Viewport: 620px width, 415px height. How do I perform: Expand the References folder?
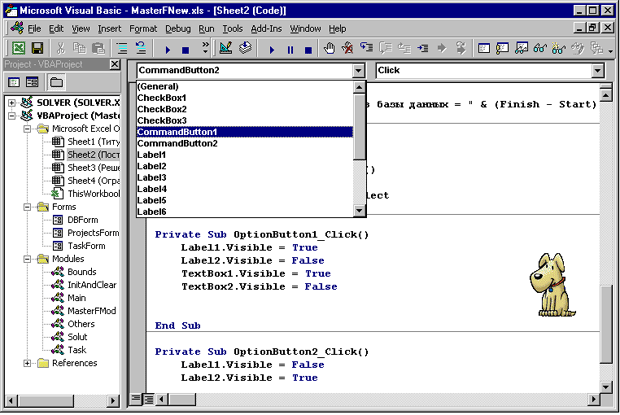tap(27, 363)
